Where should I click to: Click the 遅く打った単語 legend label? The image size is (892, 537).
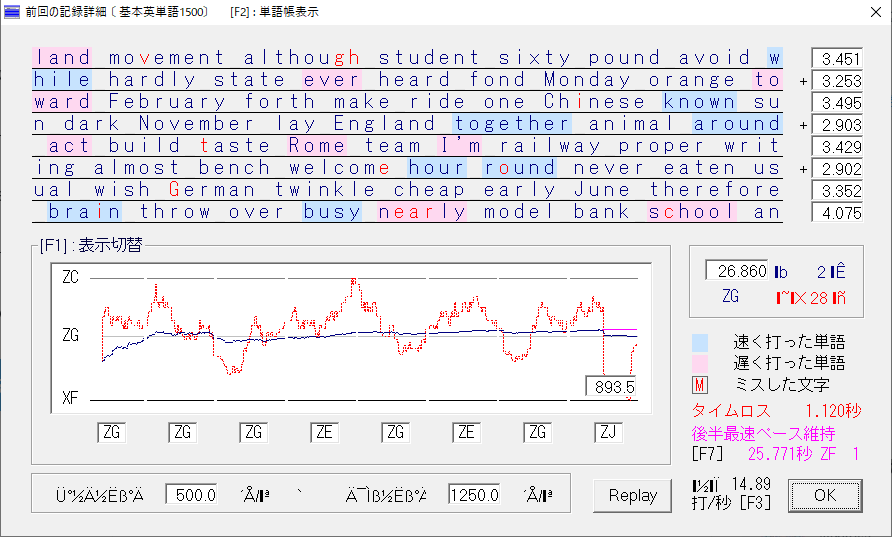789,363
